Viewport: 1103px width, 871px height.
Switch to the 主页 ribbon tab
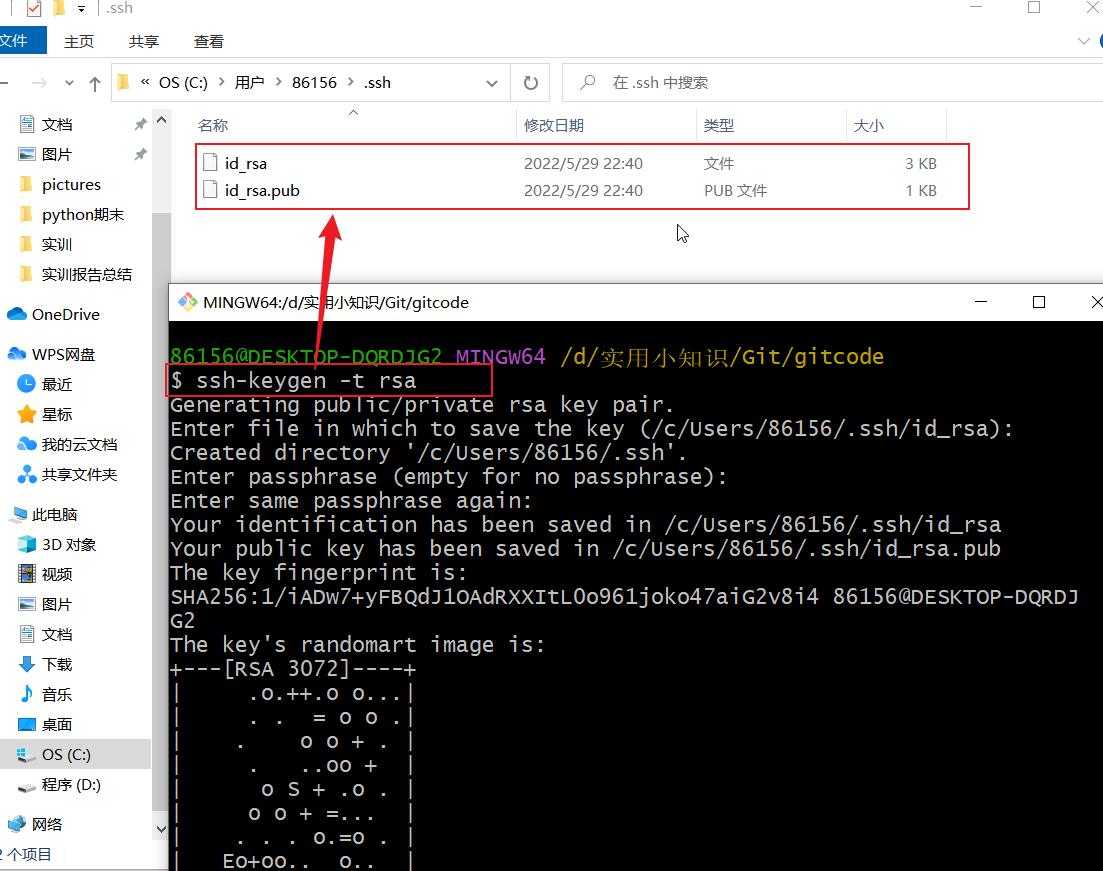pos(79,42)
